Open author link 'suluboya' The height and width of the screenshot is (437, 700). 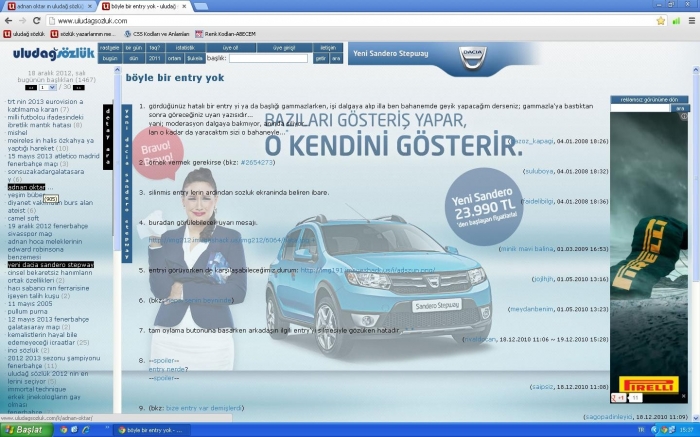click(539, 171)
